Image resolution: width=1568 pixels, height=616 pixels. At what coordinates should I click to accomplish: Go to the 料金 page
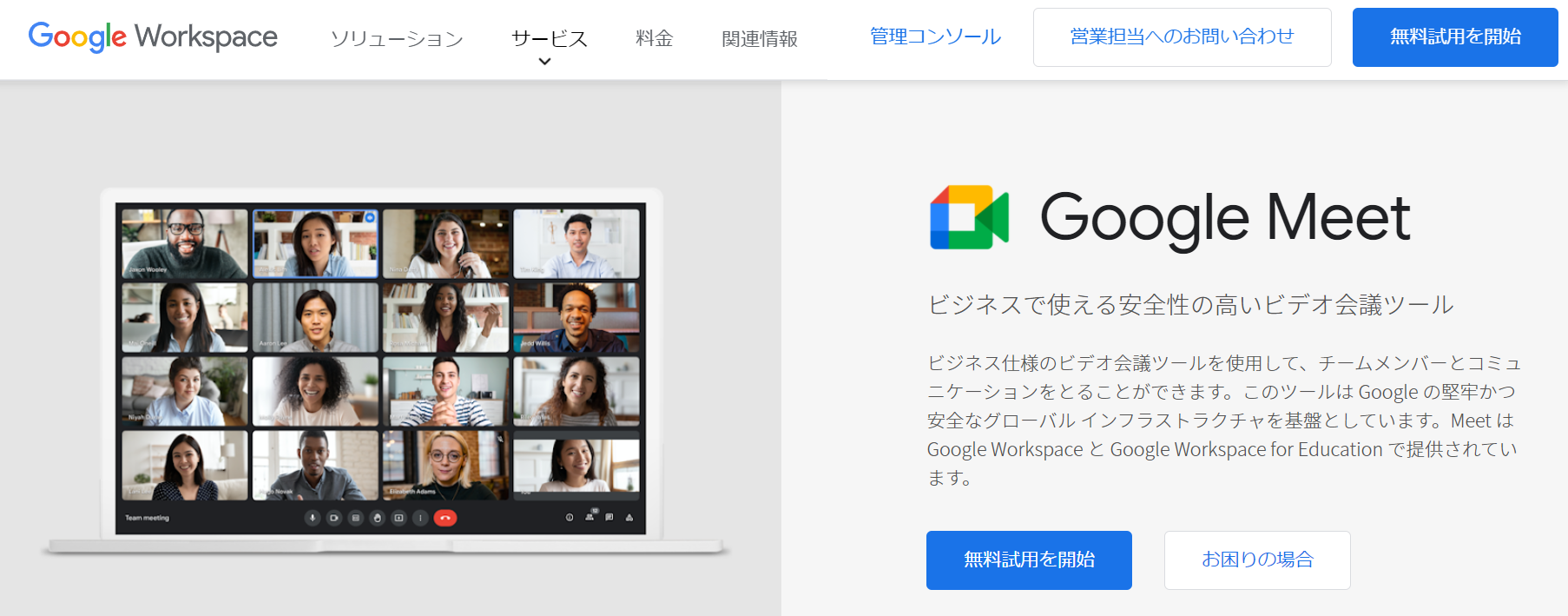[x=655, y=39]
